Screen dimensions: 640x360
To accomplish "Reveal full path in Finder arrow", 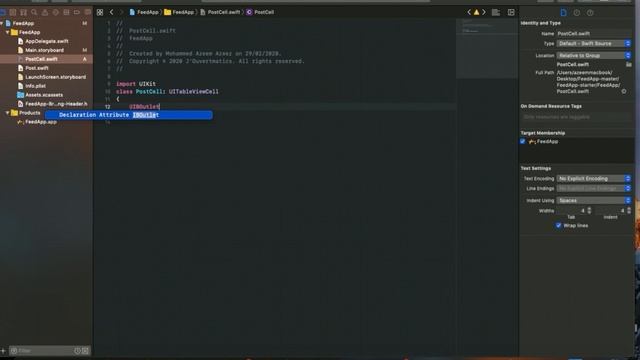I will (624, 91).
